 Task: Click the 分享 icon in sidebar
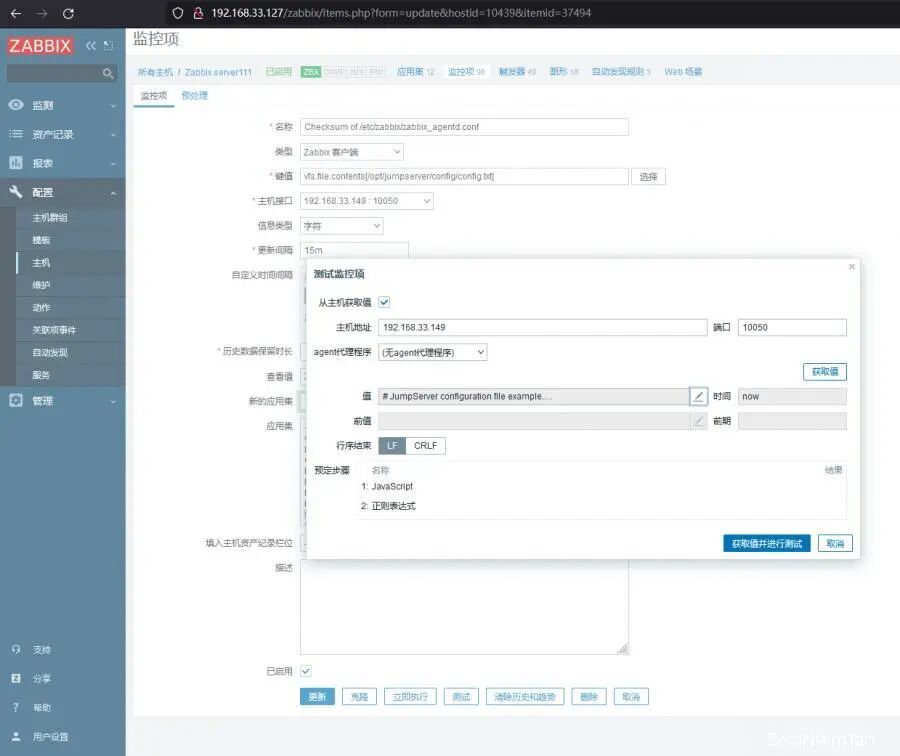point(16,678)
